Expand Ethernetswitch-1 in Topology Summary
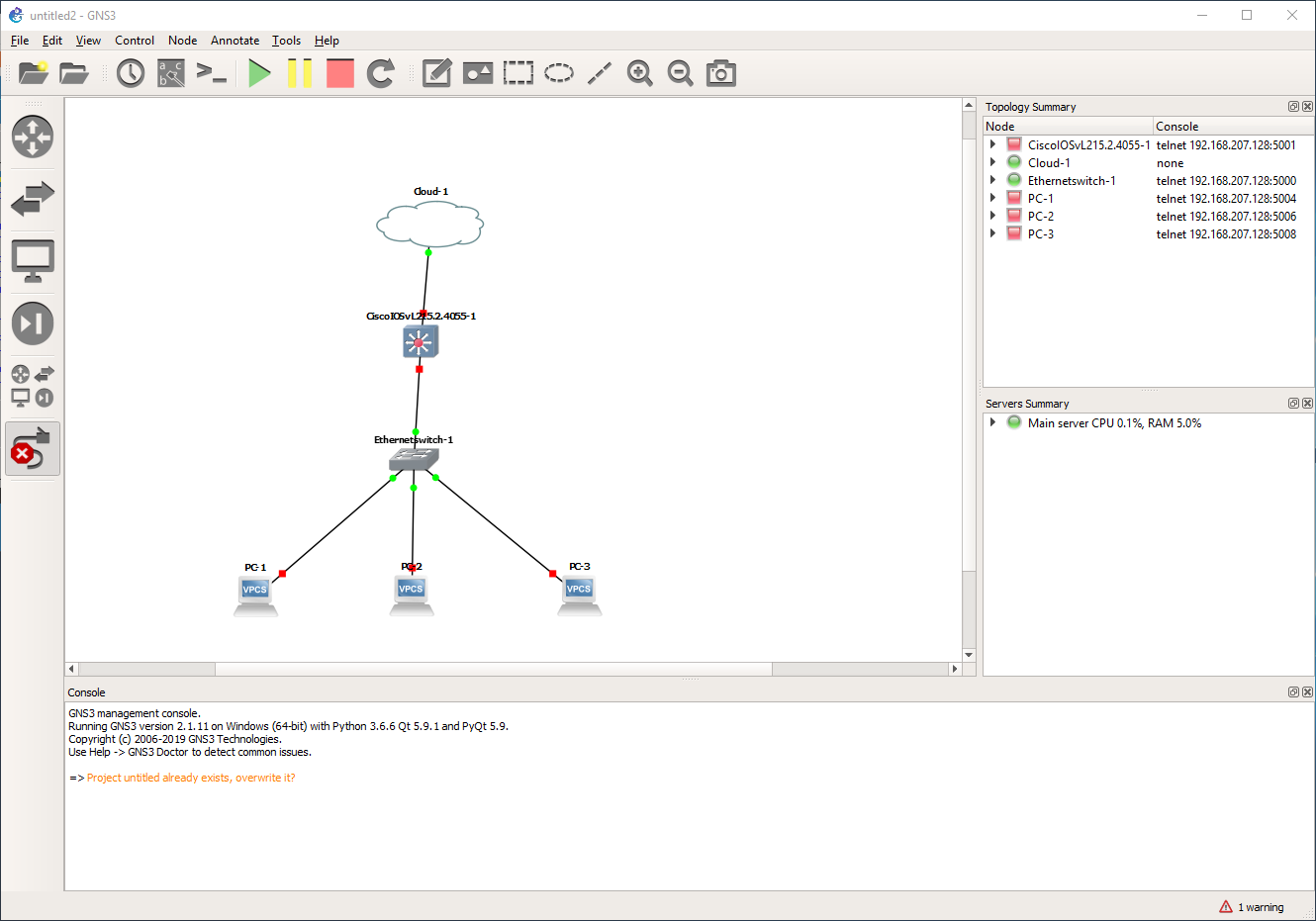This screenshot has width=1316, height=921. coord(992,180)
